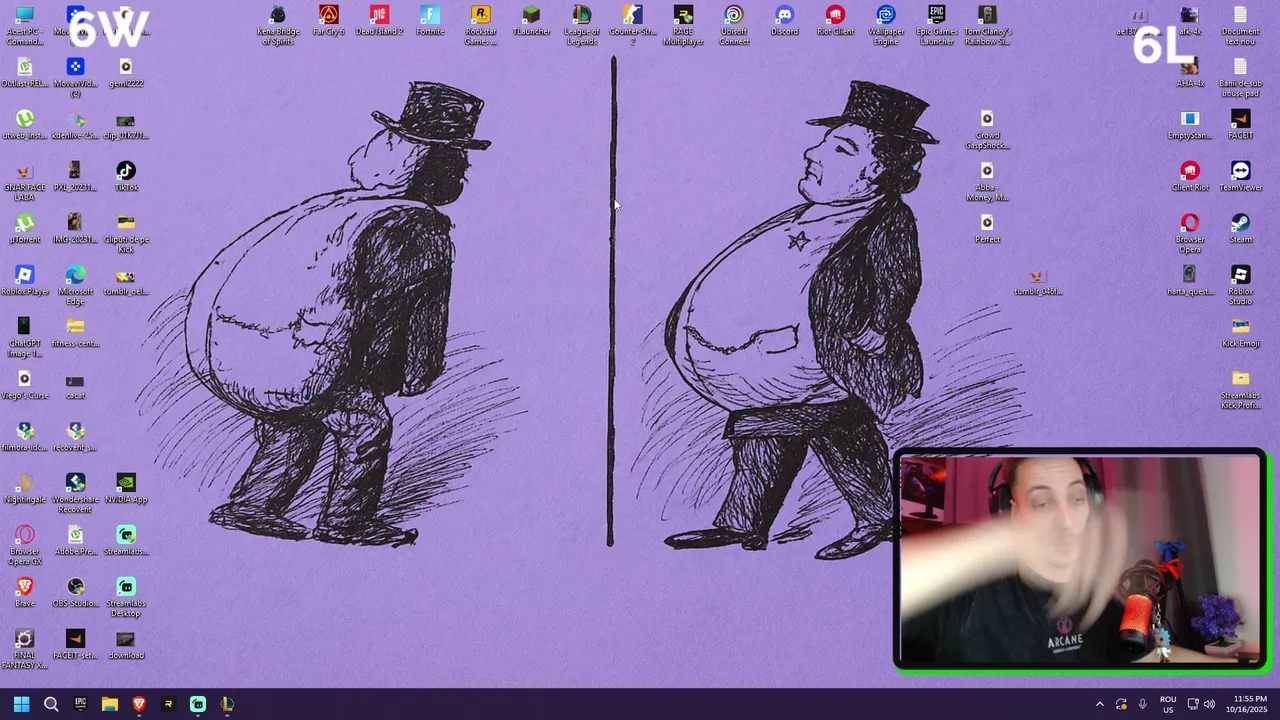This screenshot has height=720, width=1280.
Task: Select Tom Clancy's Rainbow Six icon
Action: [987, 25]
